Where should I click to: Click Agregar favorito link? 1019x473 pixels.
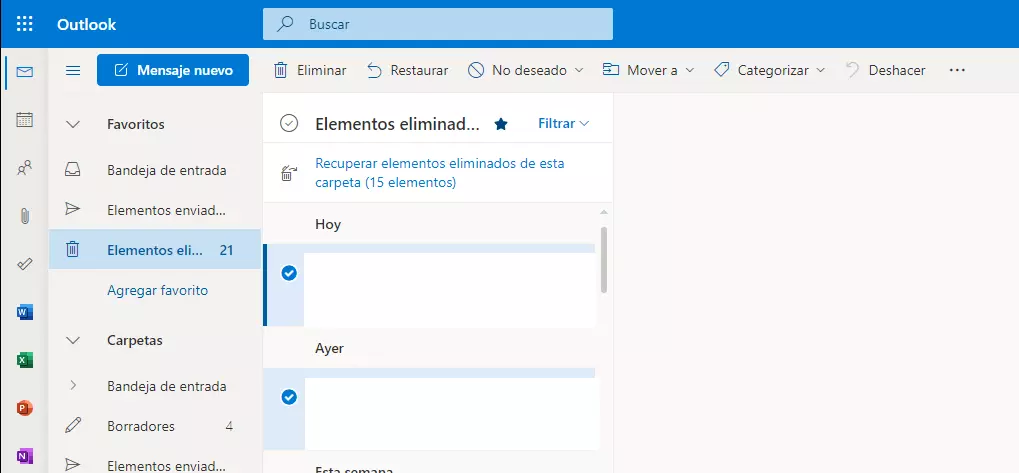point(158,290)
